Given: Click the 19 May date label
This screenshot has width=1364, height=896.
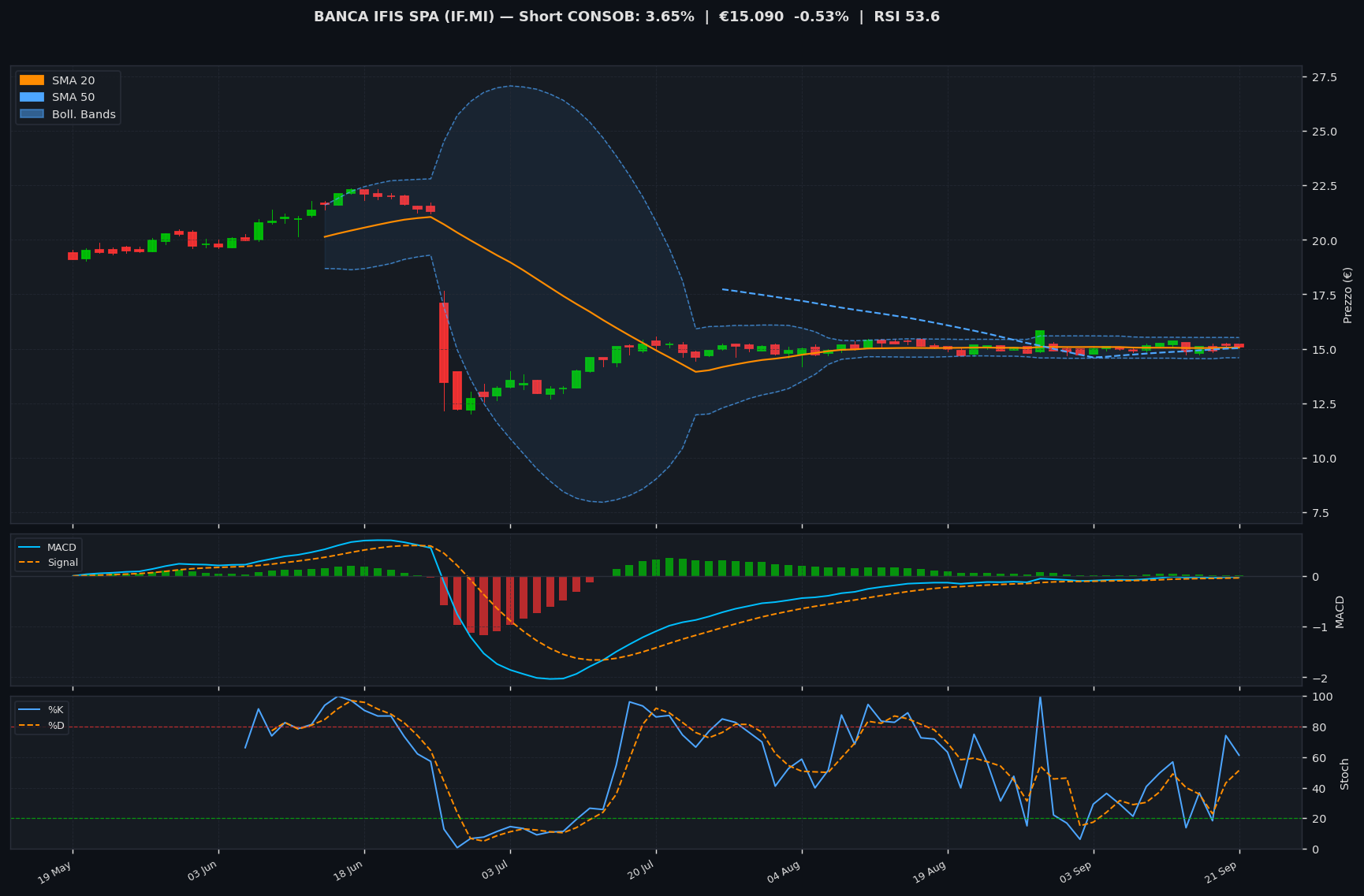Looking at the screenshot, I should [55, 872].
